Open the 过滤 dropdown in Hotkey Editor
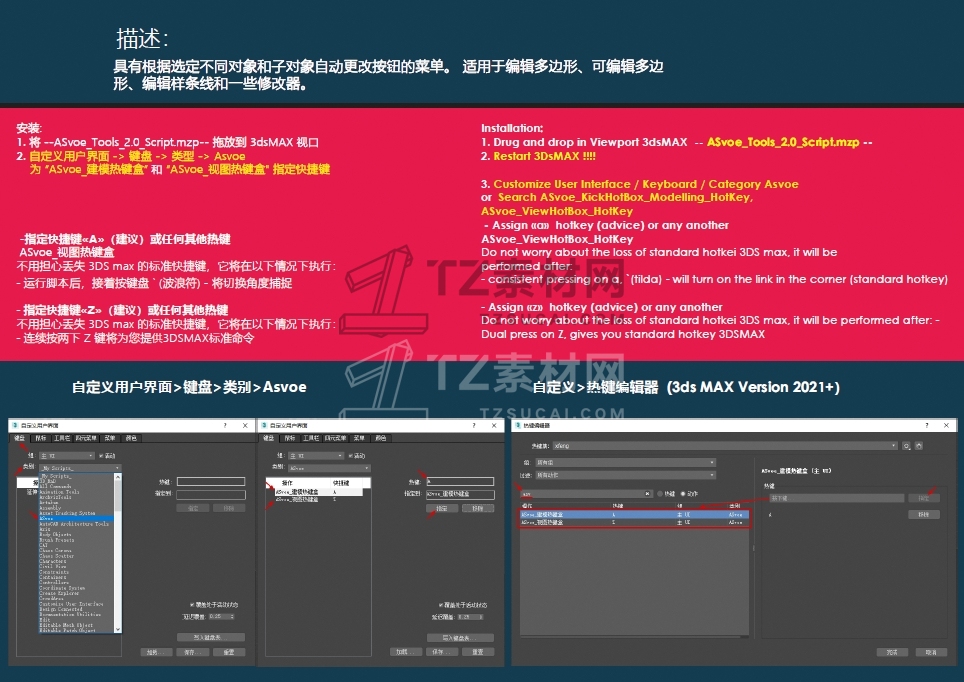Image resolution: width=964 pixels, height=682 pixels. 625,475
